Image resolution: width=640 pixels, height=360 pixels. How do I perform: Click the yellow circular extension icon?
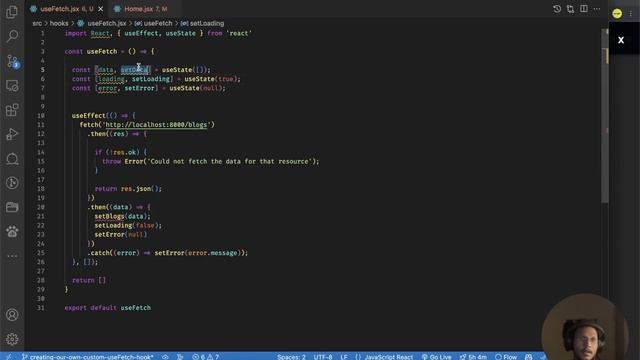(x=617, y=13)
